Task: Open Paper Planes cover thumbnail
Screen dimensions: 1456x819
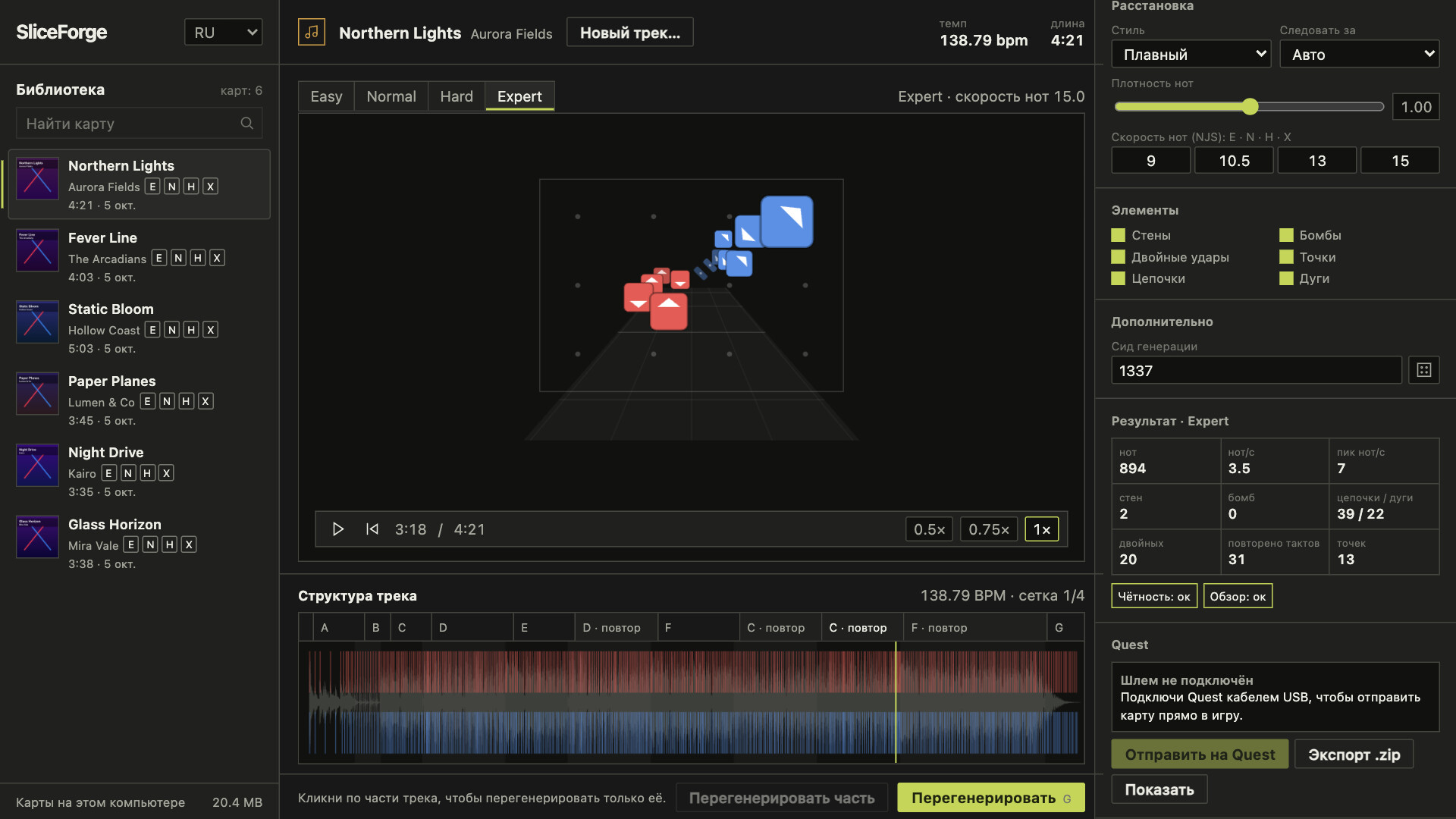Action: coord(37,394)
